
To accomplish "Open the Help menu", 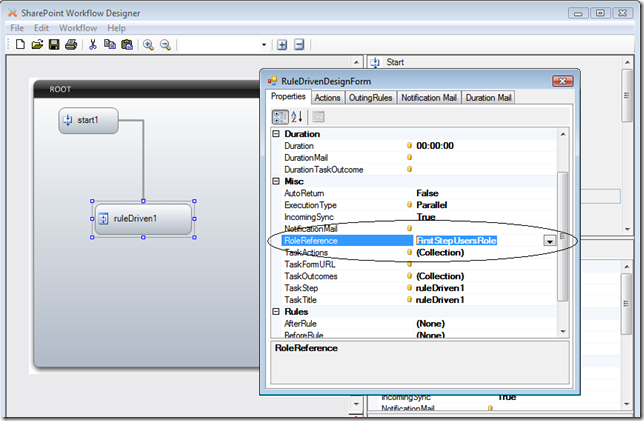I will pyautogui.click(x=116, y=28).
